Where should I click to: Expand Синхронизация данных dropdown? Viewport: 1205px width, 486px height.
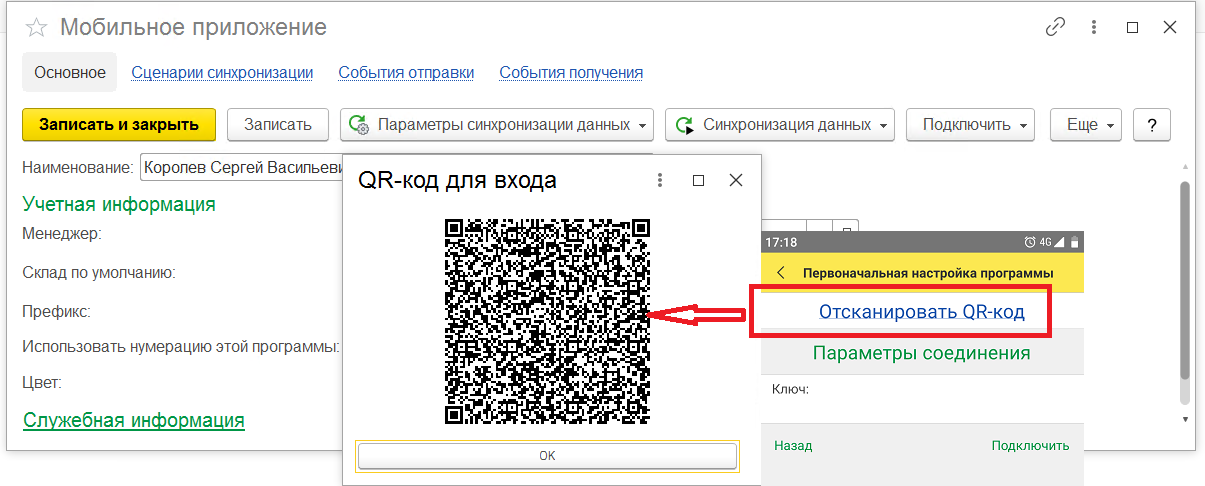780,125
